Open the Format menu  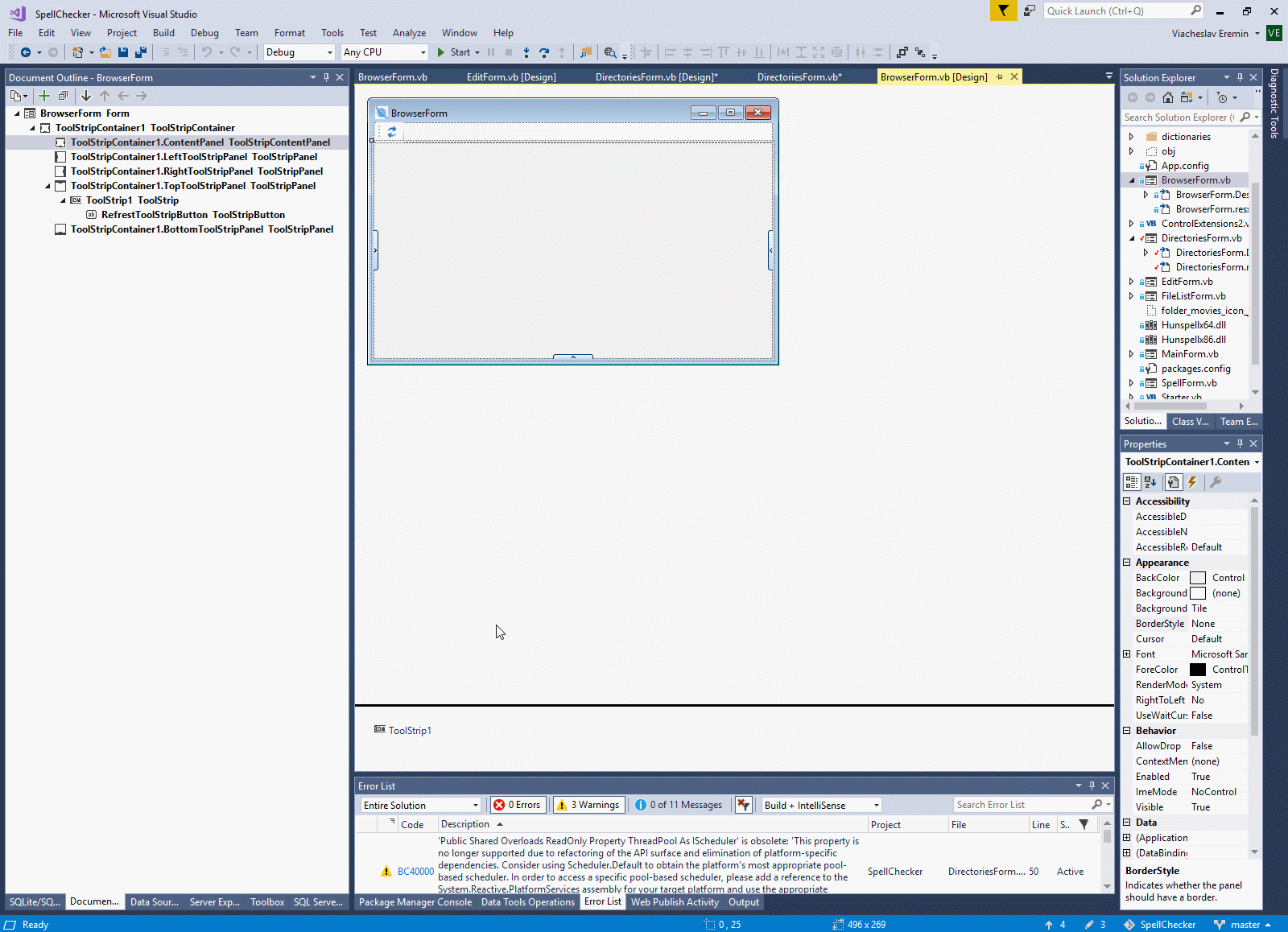[290, 33]
